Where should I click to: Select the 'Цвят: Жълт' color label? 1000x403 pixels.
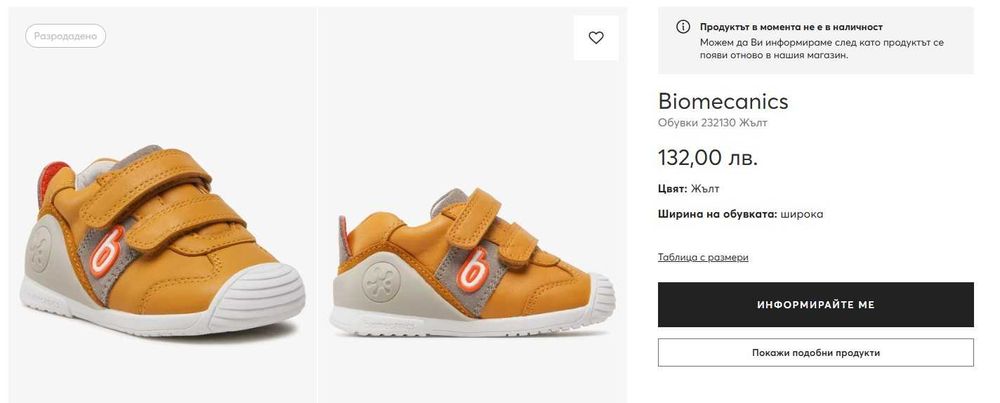pyautogui.click(x=688, y=188)
